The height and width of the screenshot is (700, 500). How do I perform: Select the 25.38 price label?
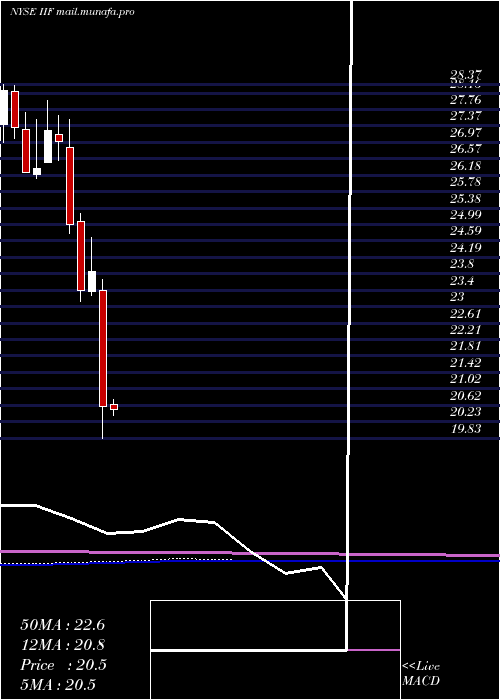465,198
